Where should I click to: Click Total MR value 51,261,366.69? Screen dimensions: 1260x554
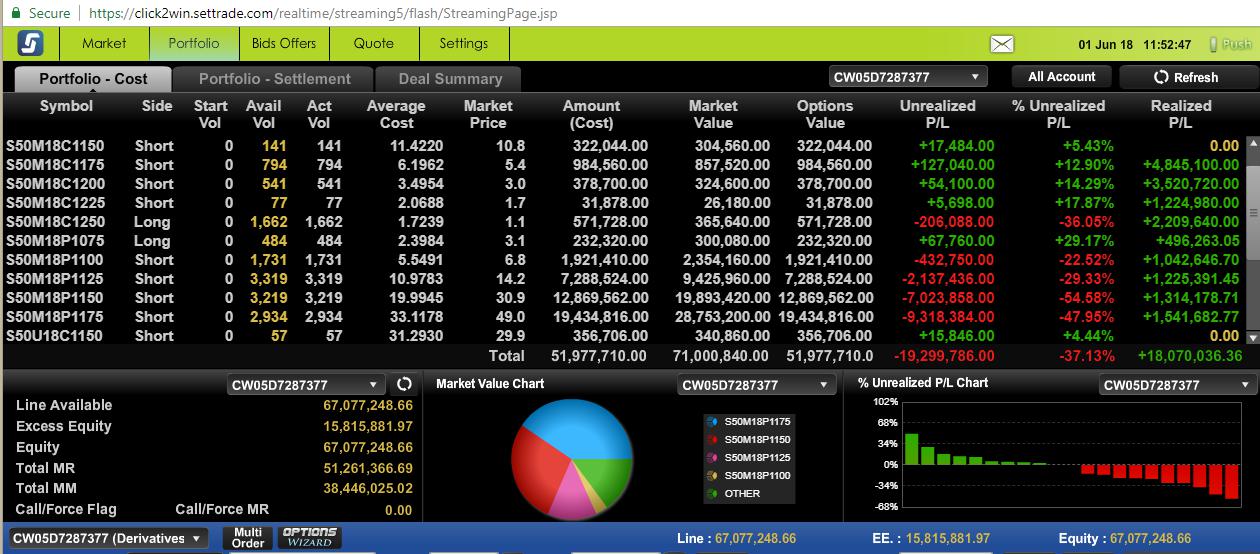coord(367,468)
